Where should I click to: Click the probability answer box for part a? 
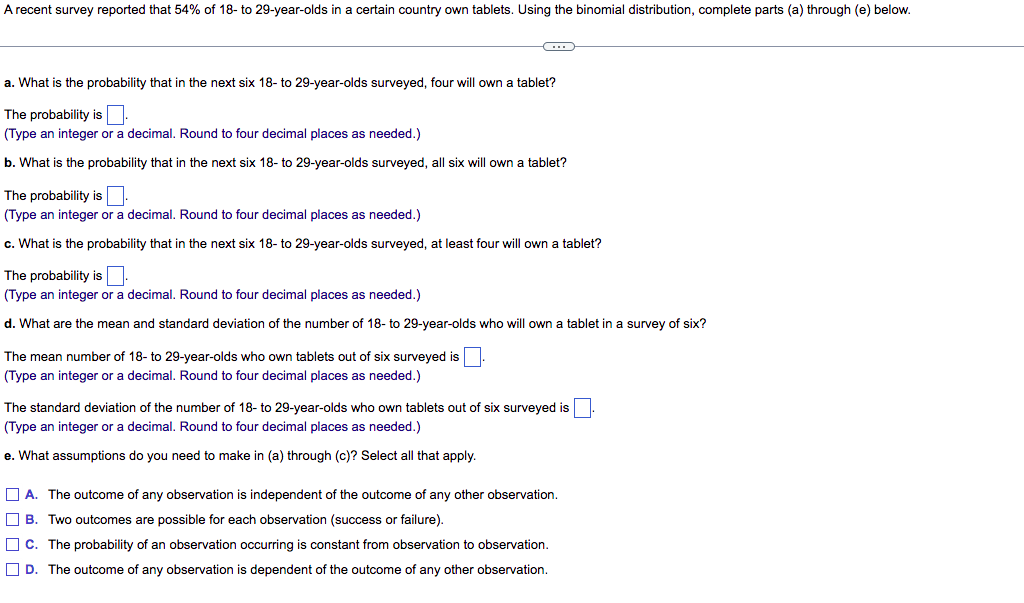[x=114, y=114]
